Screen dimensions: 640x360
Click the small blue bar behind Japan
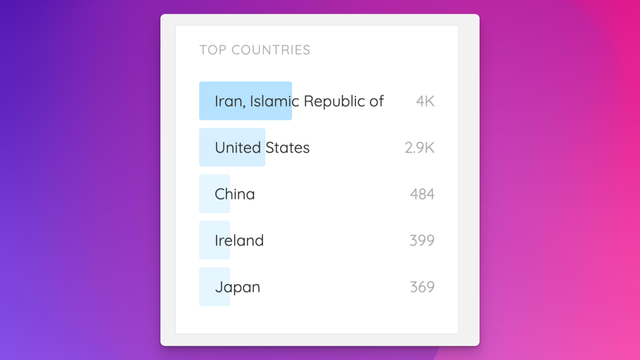coord(215,287)
